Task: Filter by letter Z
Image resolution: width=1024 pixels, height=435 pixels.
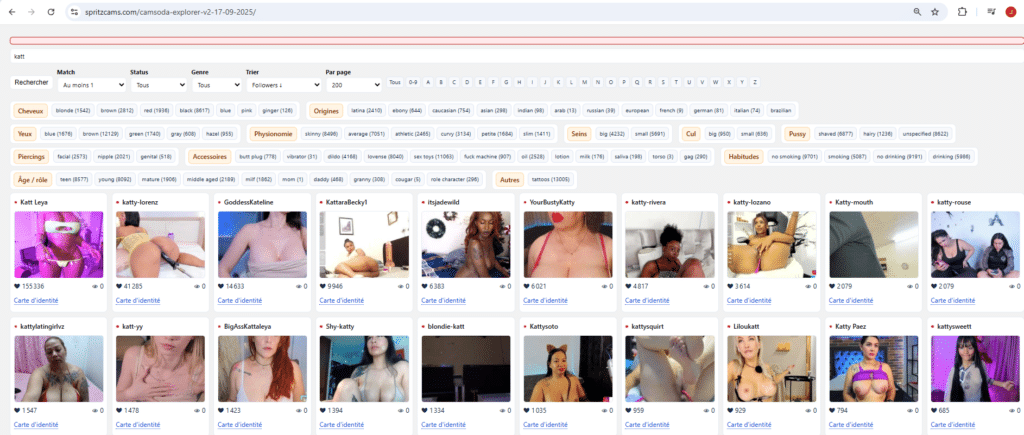Action: coord(755,82)
